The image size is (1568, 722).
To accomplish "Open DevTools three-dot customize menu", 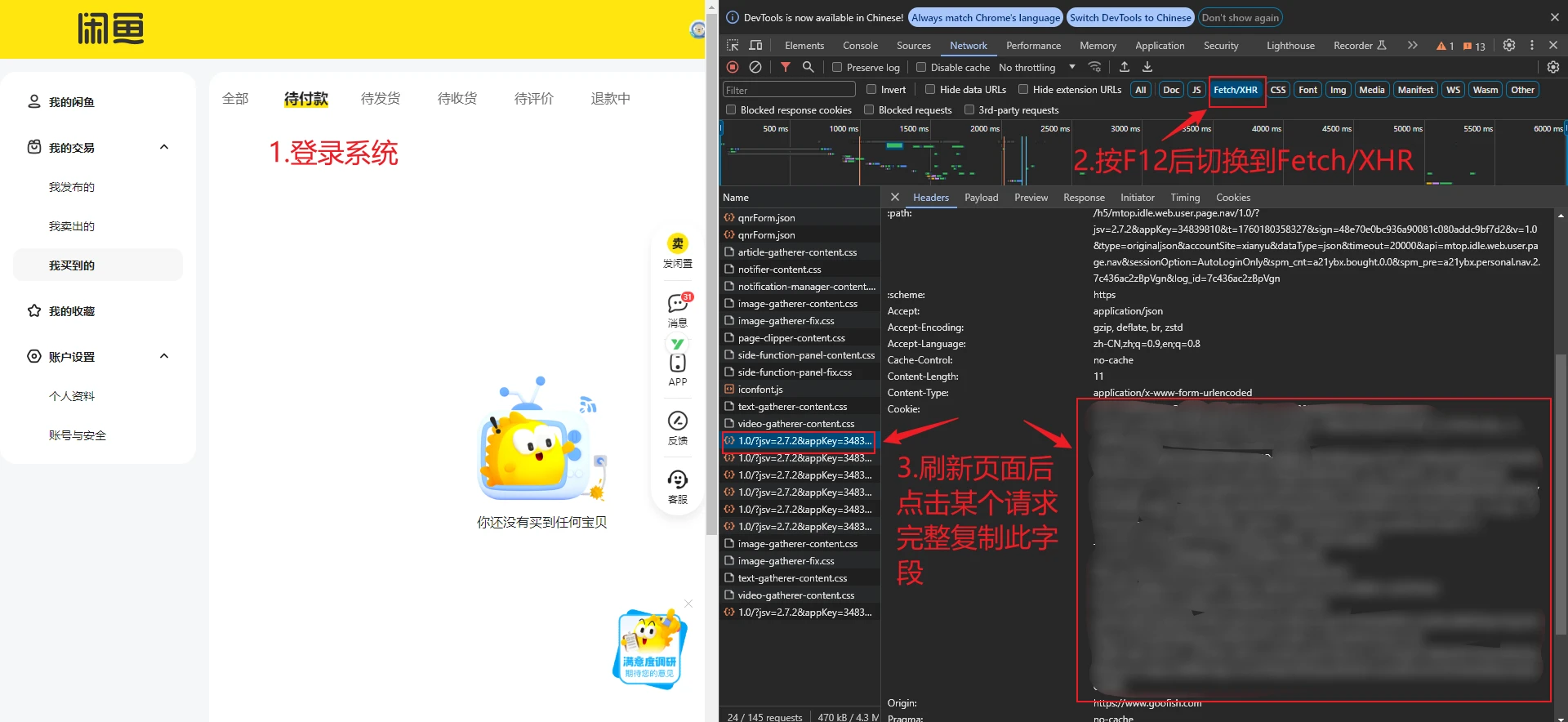I will pyautogui.click(x=1532, y=45).
